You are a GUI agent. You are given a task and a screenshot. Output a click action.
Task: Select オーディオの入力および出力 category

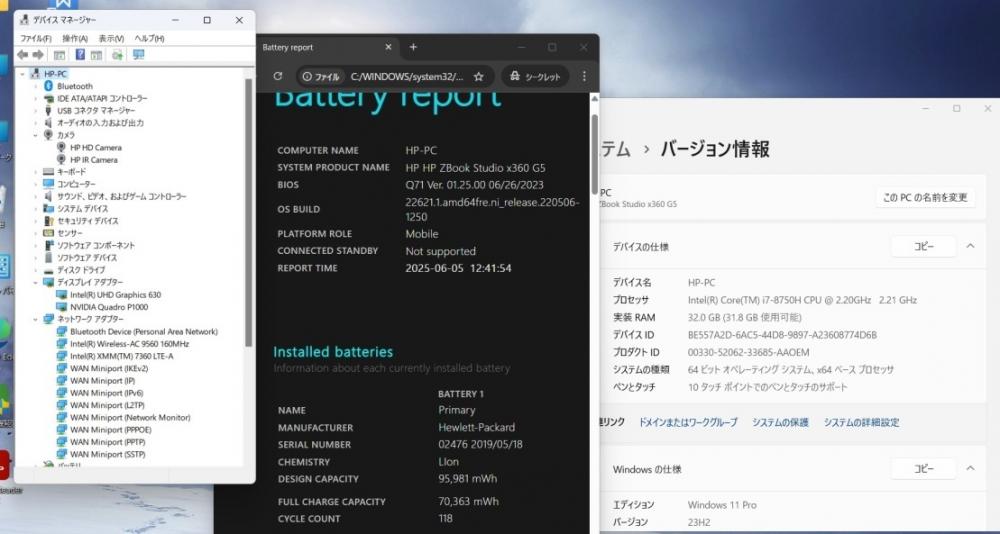pyautogui.click(x=100, y=123)
